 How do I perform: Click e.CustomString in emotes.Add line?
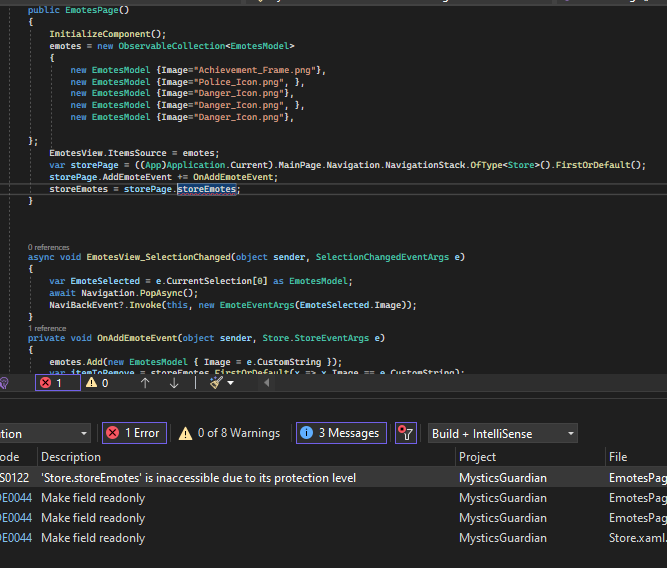284,362
